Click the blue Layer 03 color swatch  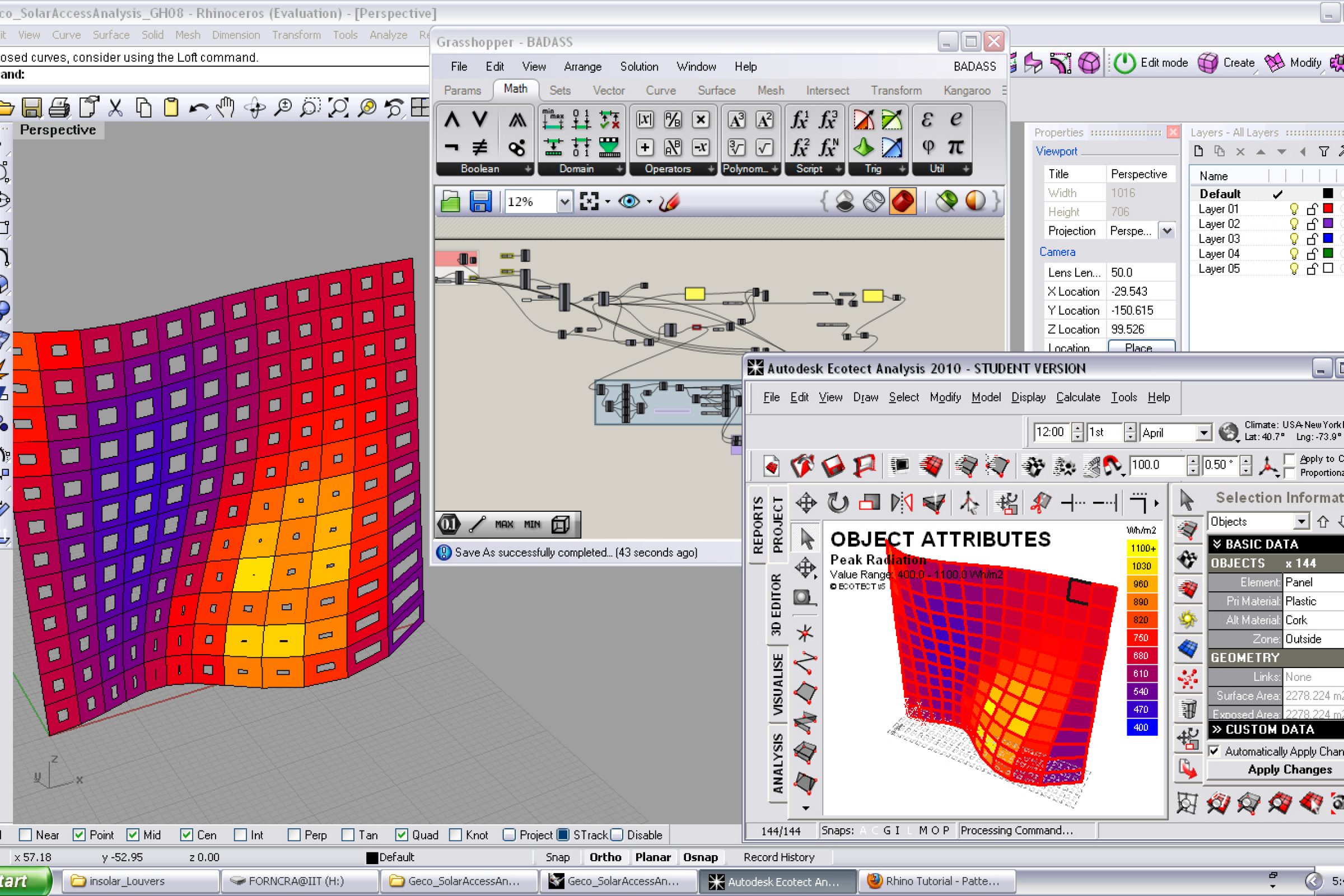(1328, 239)
